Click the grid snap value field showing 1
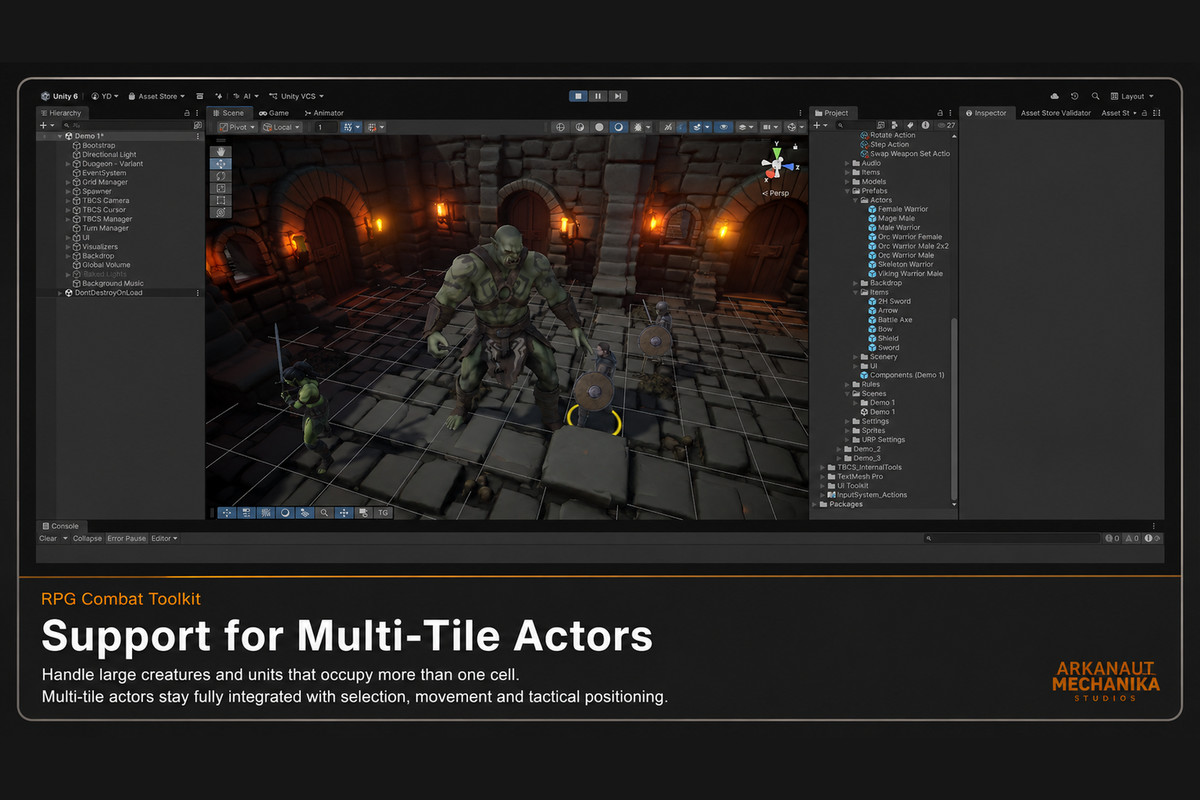Screen dimensions: 1200x800 coord(325,127)
